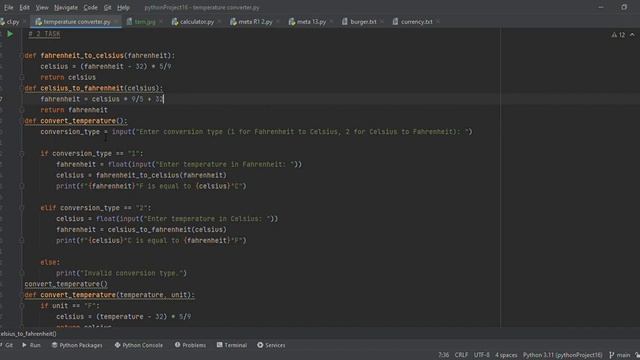The image size is (640, 360).
Task: Open the Terminal tool window
Action: [x=232, y=345]
